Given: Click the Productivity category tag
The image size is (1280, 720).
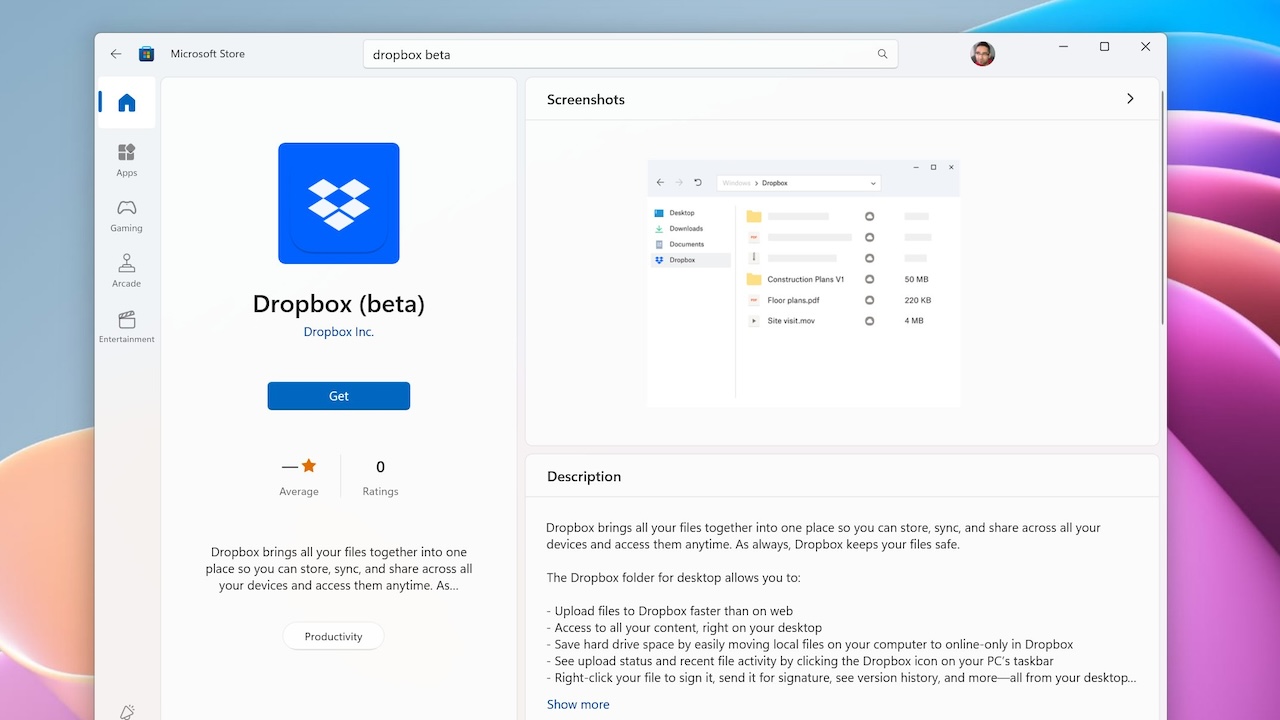Looking at the screenshot, I should click(333, 636).
